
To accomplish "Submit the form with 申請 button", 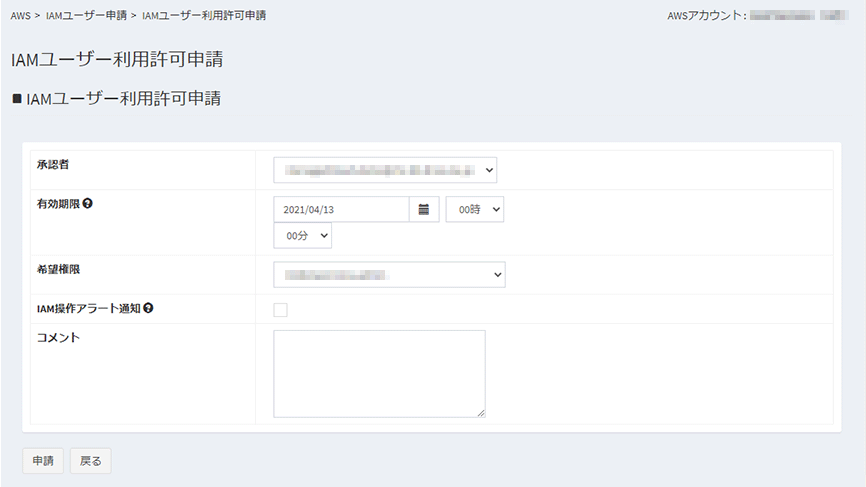I will tap(43, 461).
